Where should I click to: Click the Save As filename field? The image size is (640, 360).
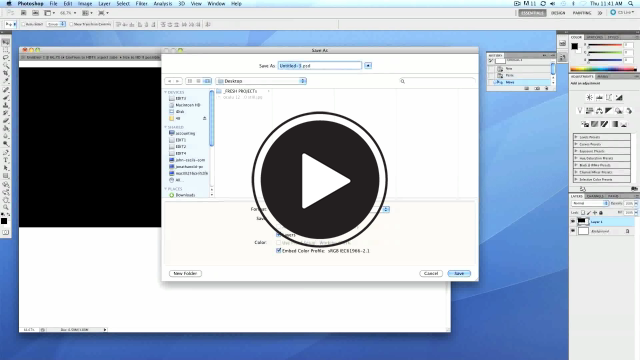320,66
